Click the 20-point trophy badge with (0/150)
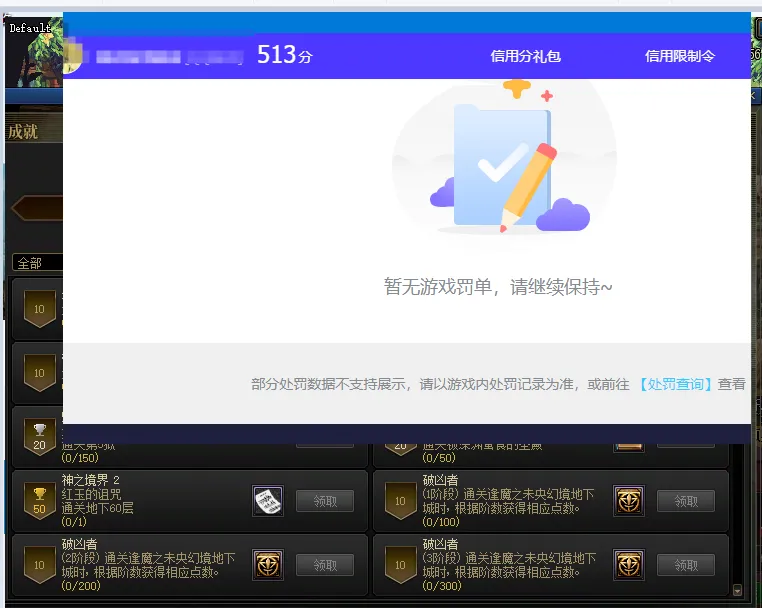The width and height of the screenshot is (762, 608). point(39,438)
